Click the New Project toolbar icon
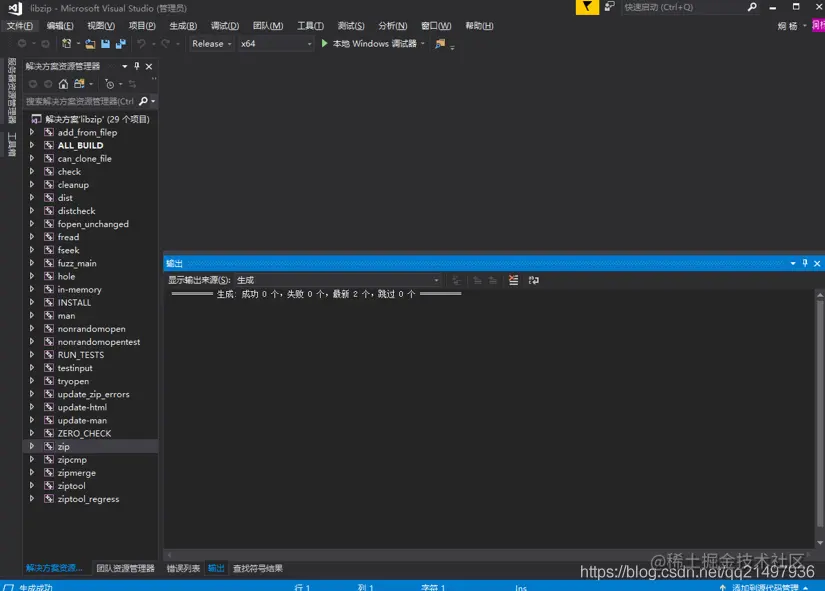The width and height of the screenshot is (825, 591). (x=66, y=44)
